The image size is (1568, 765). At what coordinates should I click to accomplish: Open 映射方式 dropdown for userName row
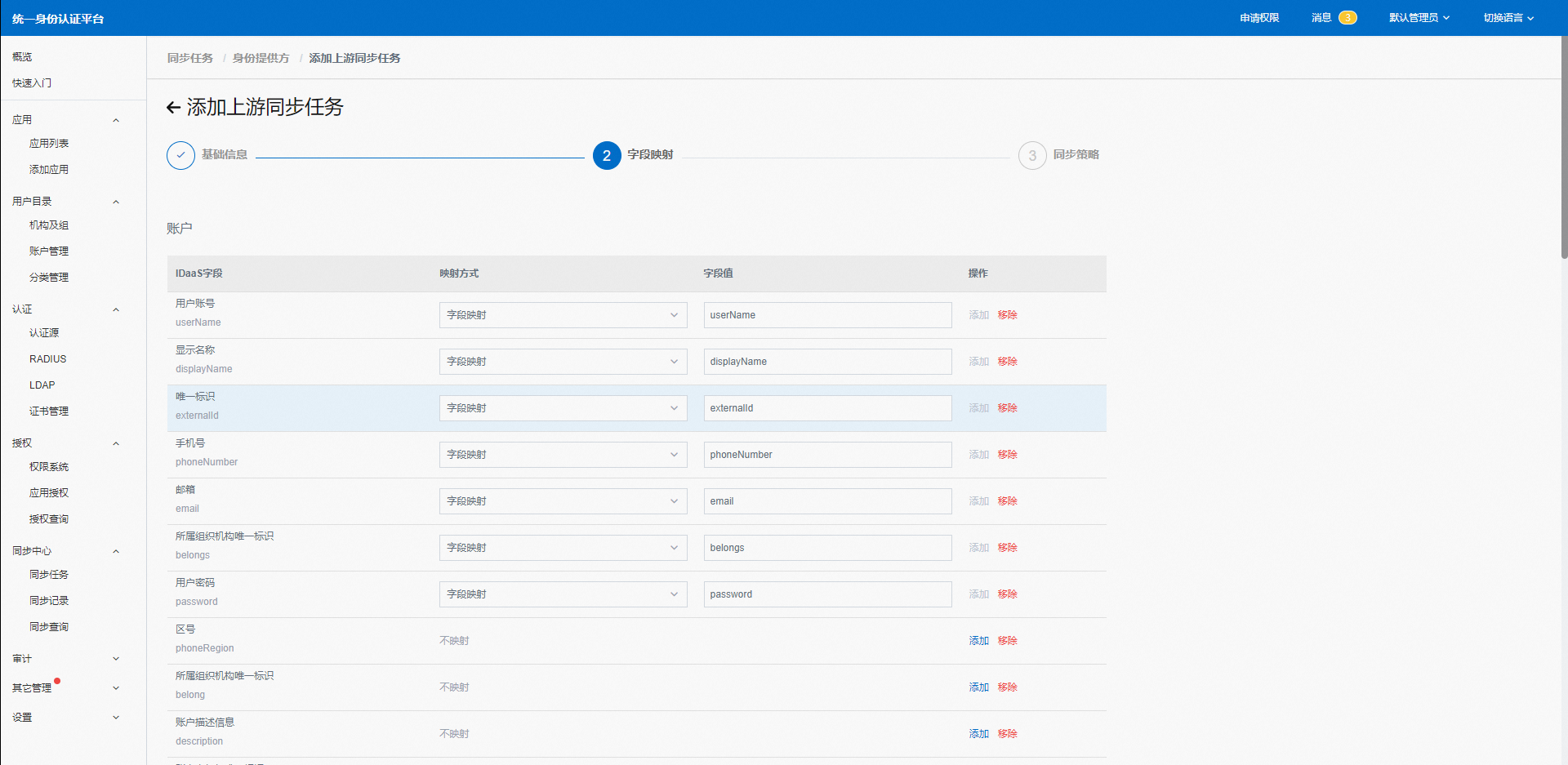click(x=563, y=315)
